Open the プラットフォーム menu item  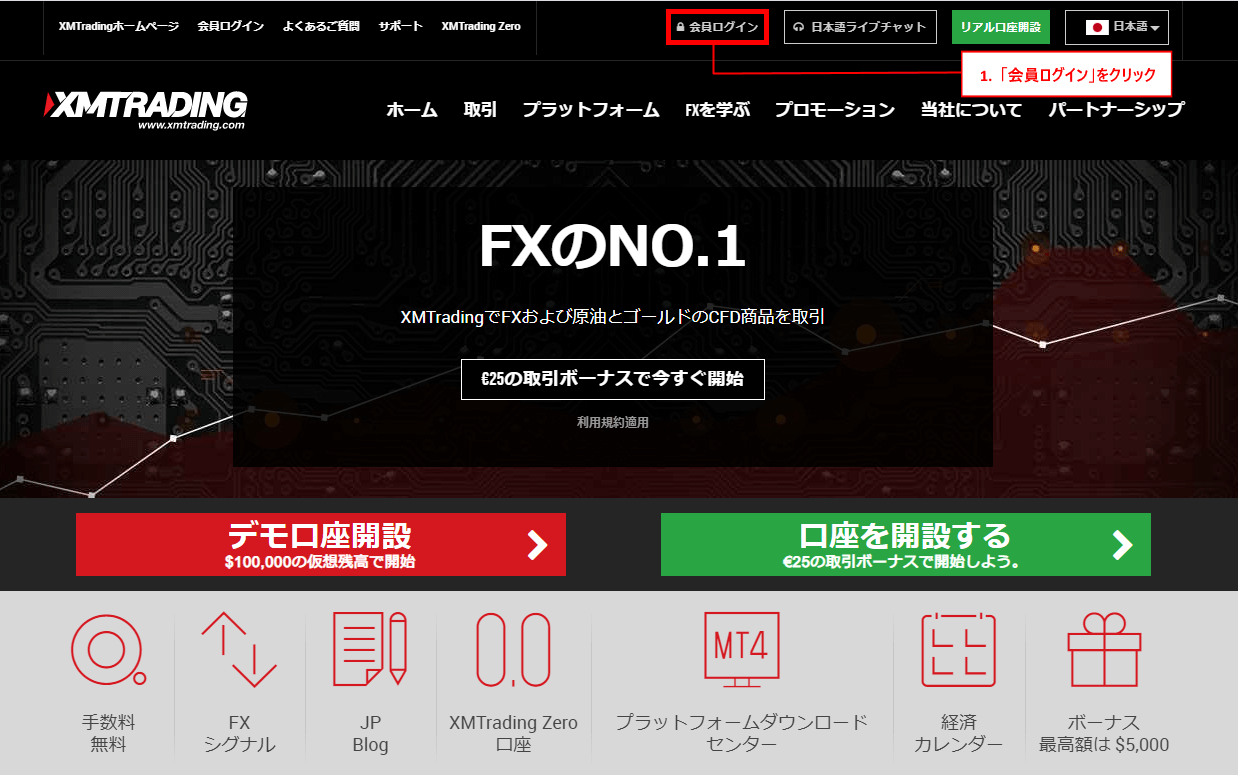point(590,110)
